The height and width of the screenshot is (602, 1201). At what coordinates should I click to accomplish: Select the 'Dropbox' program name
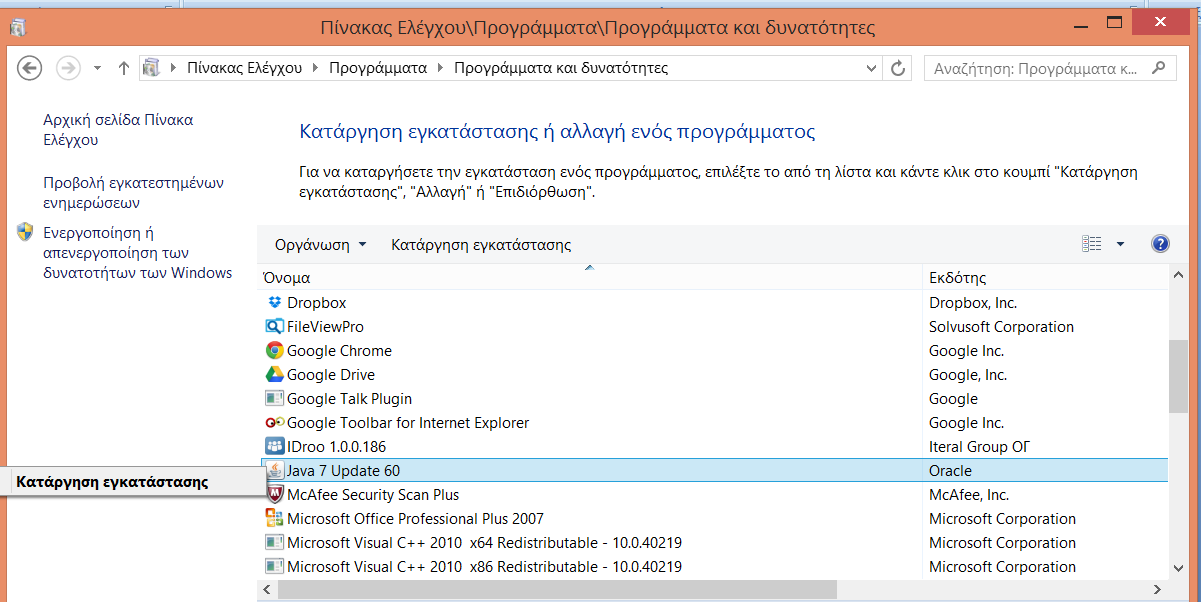(316, 302)
